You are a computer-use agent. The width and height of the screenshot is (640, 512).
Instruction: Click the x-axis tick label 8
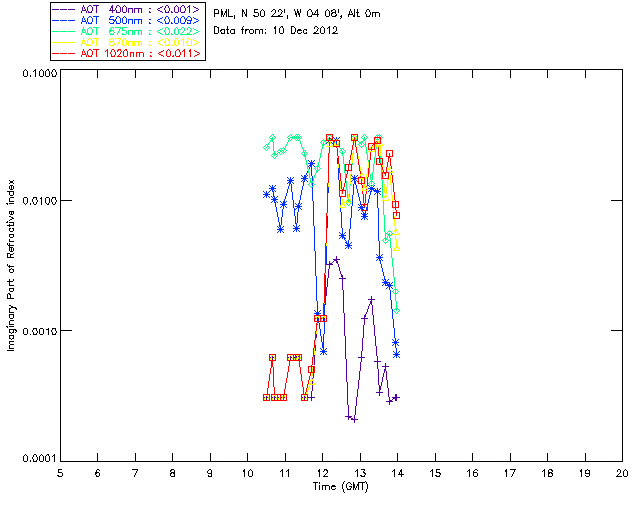pyautogui.click(x=173, y=473)
